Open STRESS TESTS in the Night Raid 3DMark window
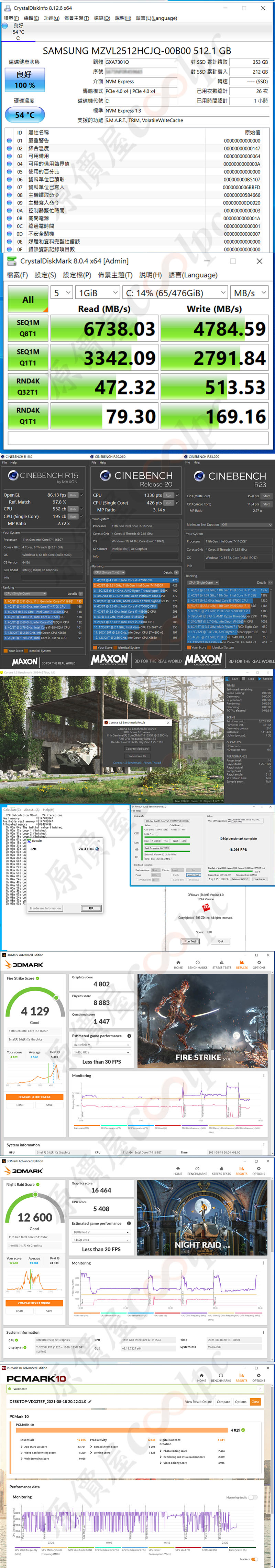Screen dimensions: 275x1568 (221, 1171)
